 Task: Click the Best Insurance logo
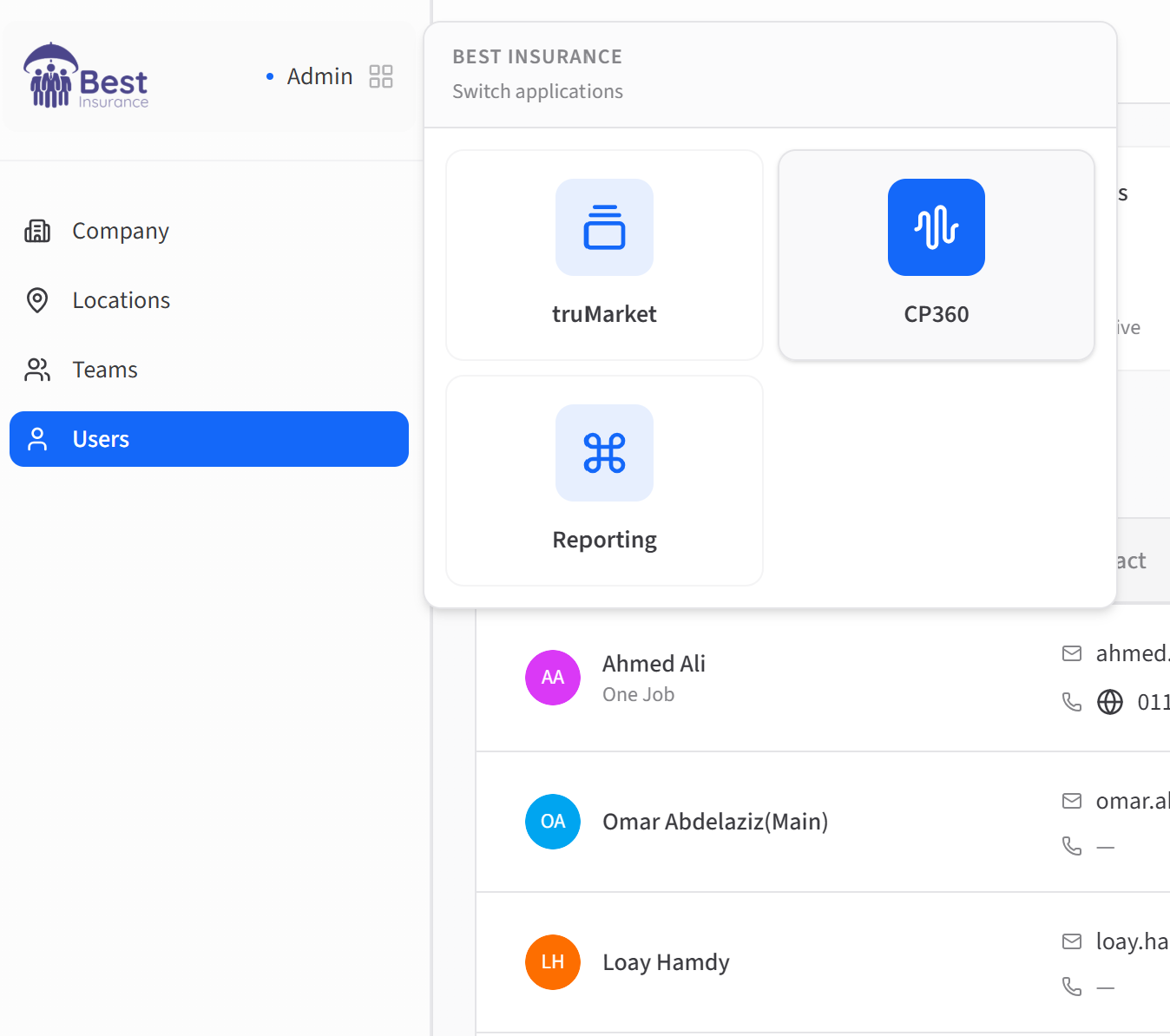click(86, 76)
